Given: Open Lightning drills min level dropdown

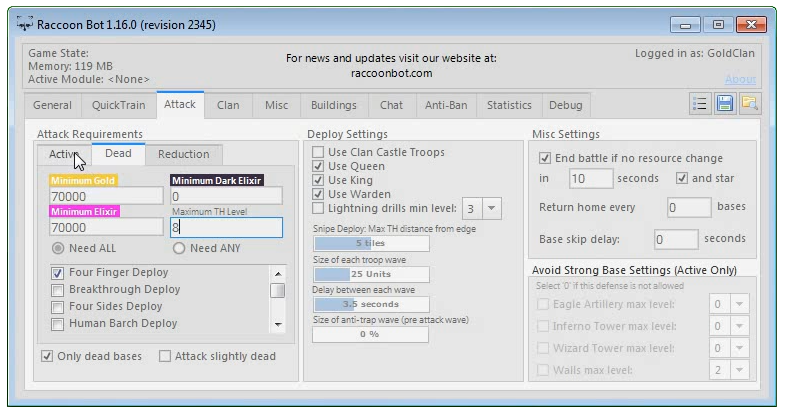Looking at the screenshot, I should click(x=491, y=208).
